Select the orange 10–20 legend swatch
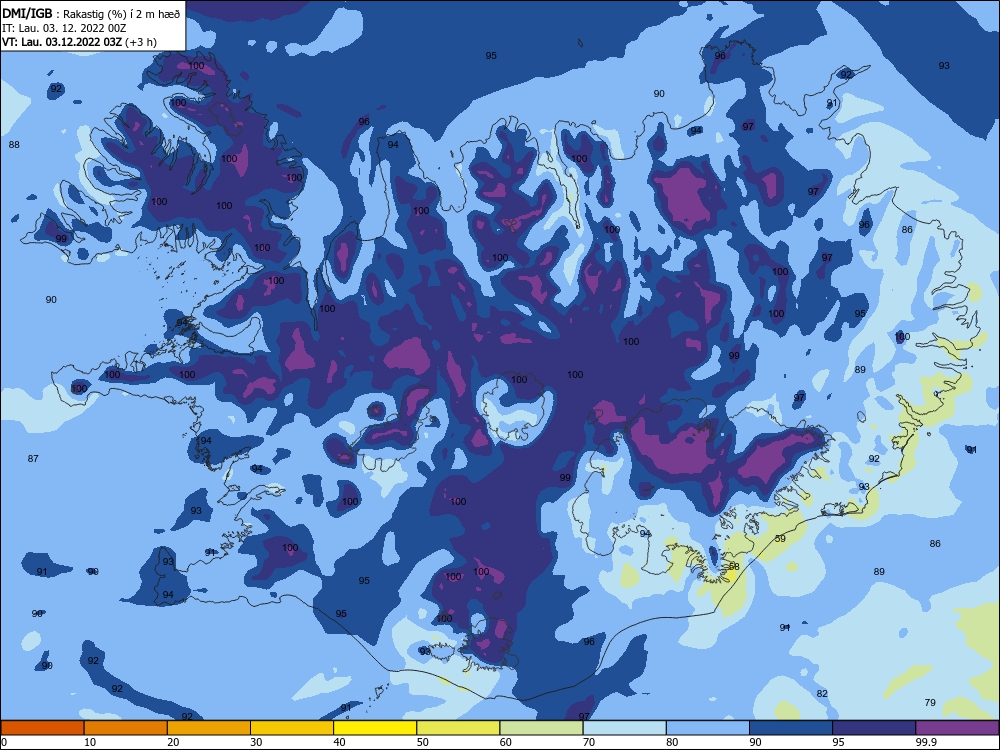The width and height of the screenshot is (1000, 750). [x=126, y=728]
